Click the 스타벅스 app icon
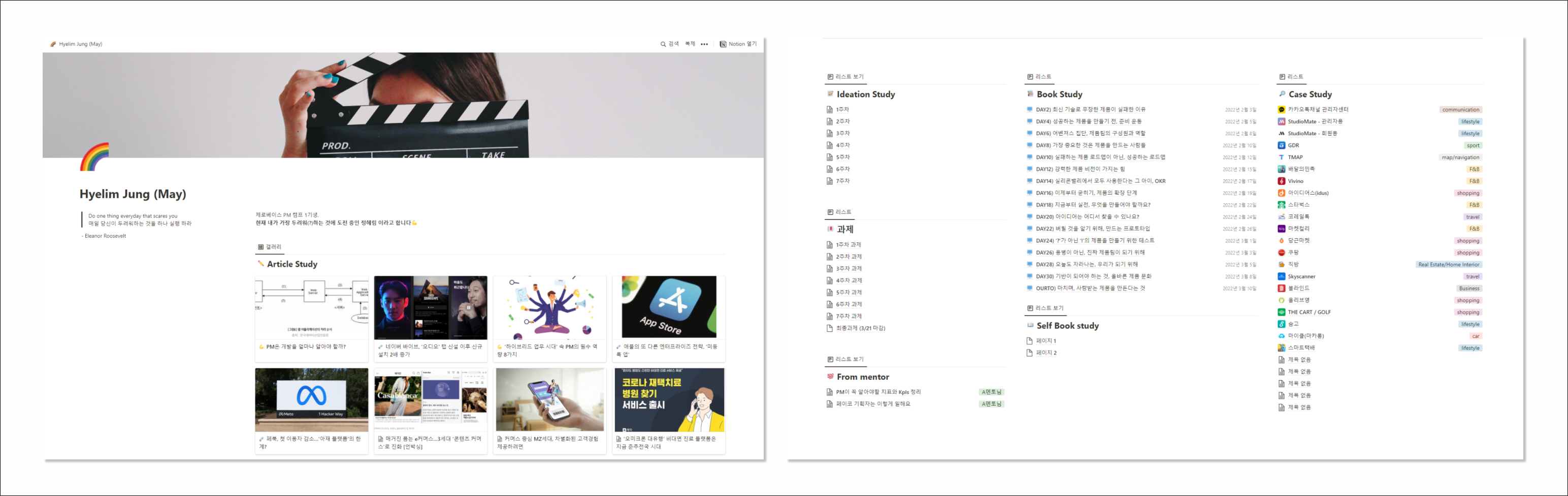 click(x=1281, y=205)
